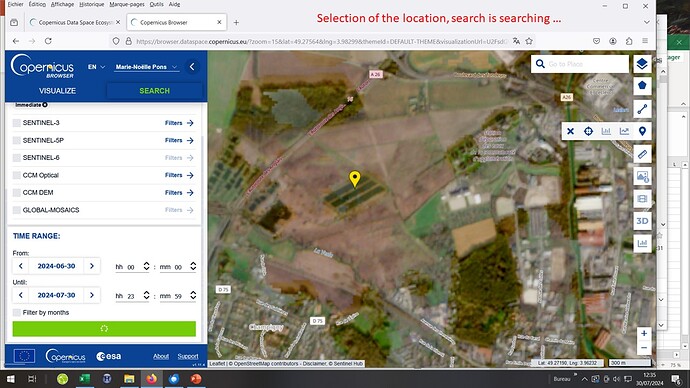The height and width of the screenshot is (388, 690).
Task: Expand the Marie-Noëlle Pons user menu
Action: coord(146,67)
